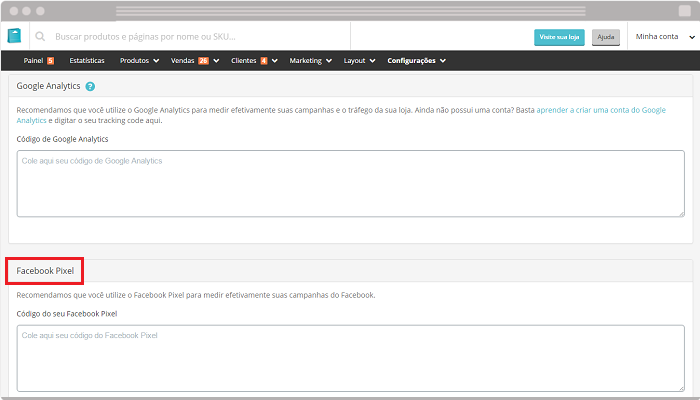This screenshot has width=700, height=400.
Task: Click the Código do seu Facebook Pixel label
Action: pyautogui.click(x=67, y=314)
